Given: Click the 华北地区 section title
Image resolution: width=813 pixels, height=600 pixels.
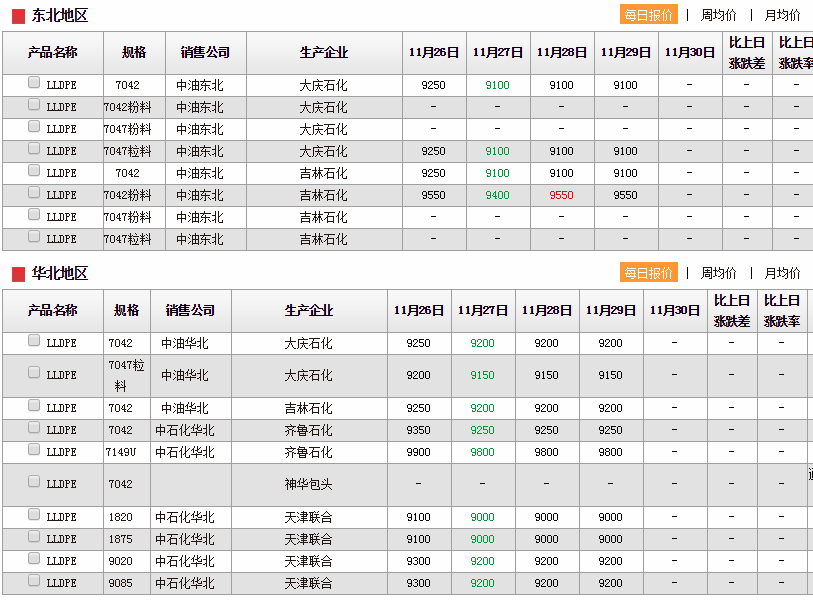Looking at the screenshot, I should (x=60, y=274).
